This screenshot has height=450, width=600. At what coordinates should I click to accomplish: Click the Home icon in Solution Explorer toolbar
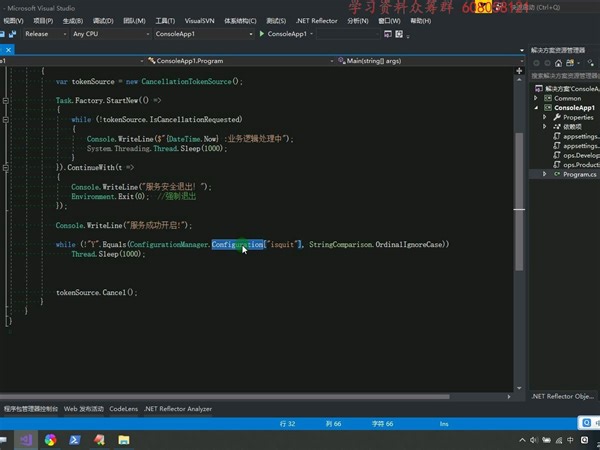558,63
